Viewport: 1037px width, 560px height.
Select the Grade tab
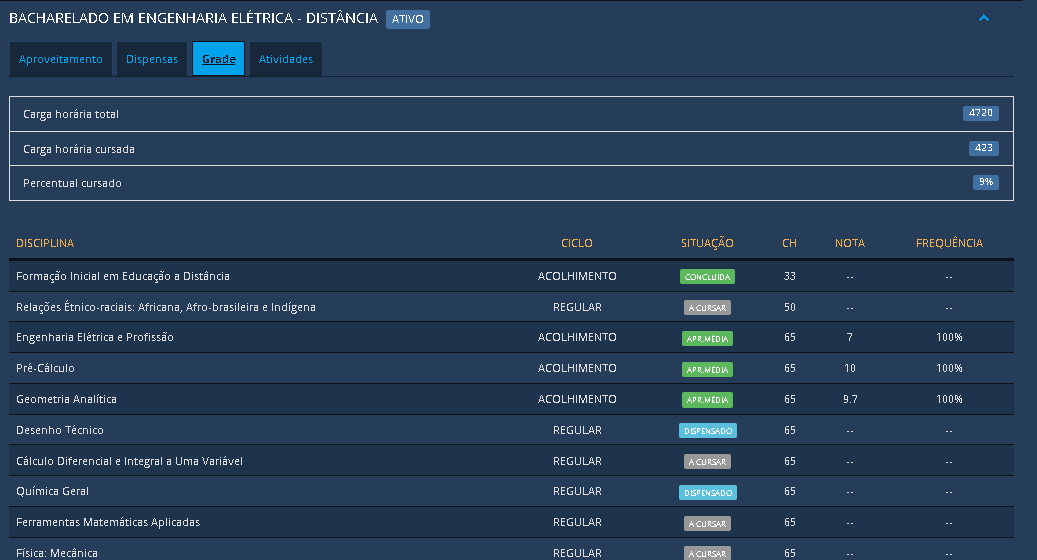point(219,59)
